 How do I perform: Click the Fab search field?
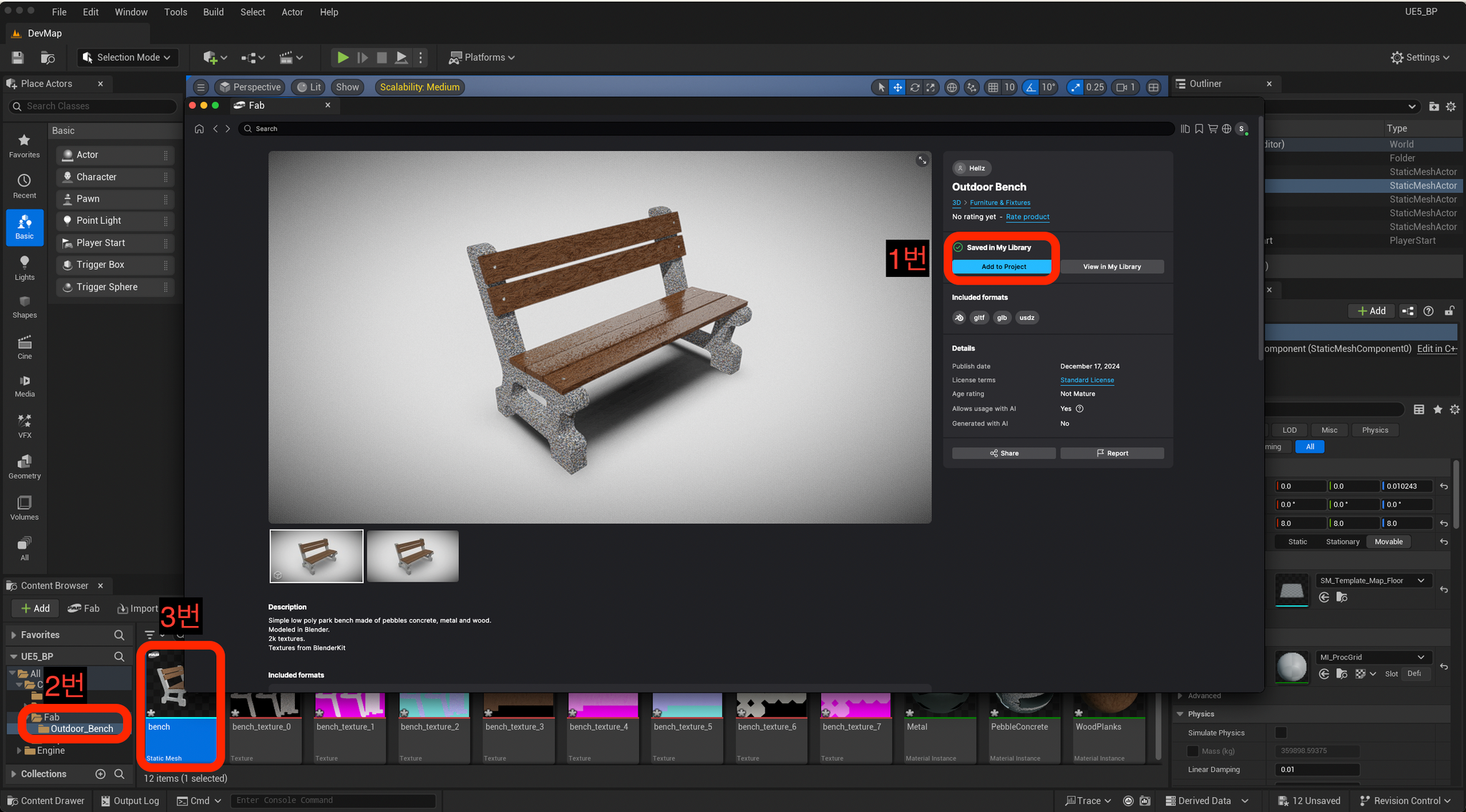[x=706, y=129]
